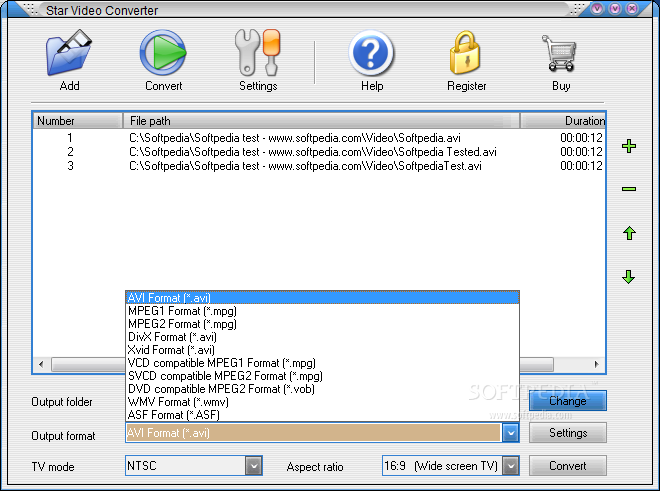
Task: Click the Settings button beside output format
Action: pyautogui.click(x=567, y=433)
